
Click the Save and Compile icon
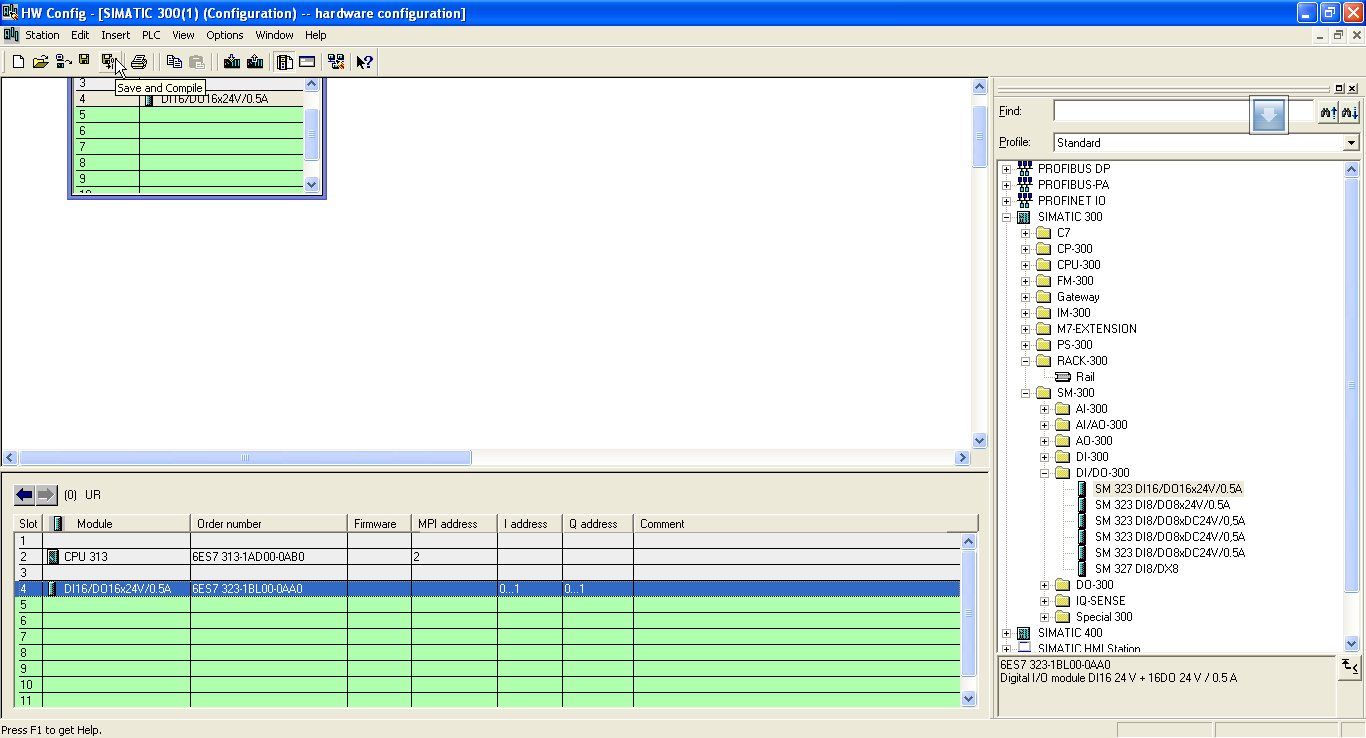tap(109, 62)
